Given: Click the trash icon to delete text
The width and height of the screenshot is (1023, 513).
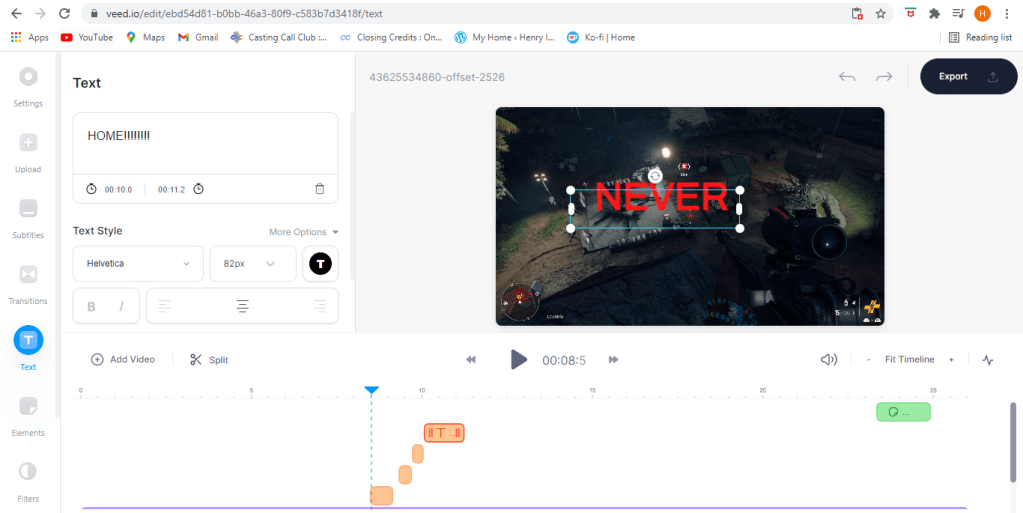Looking at the screenshot, I should tap(320, 189).
